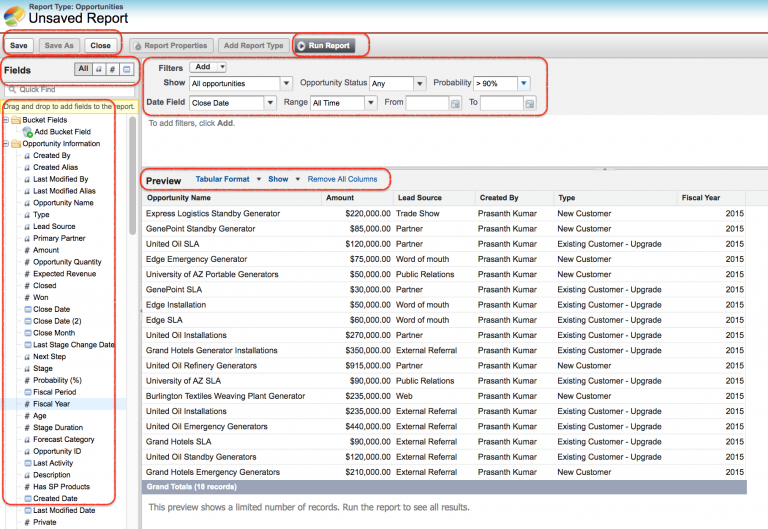Open the Add filter dropdown arrow
The height and width of the screenshot is (529, 768).
[222, 67]
